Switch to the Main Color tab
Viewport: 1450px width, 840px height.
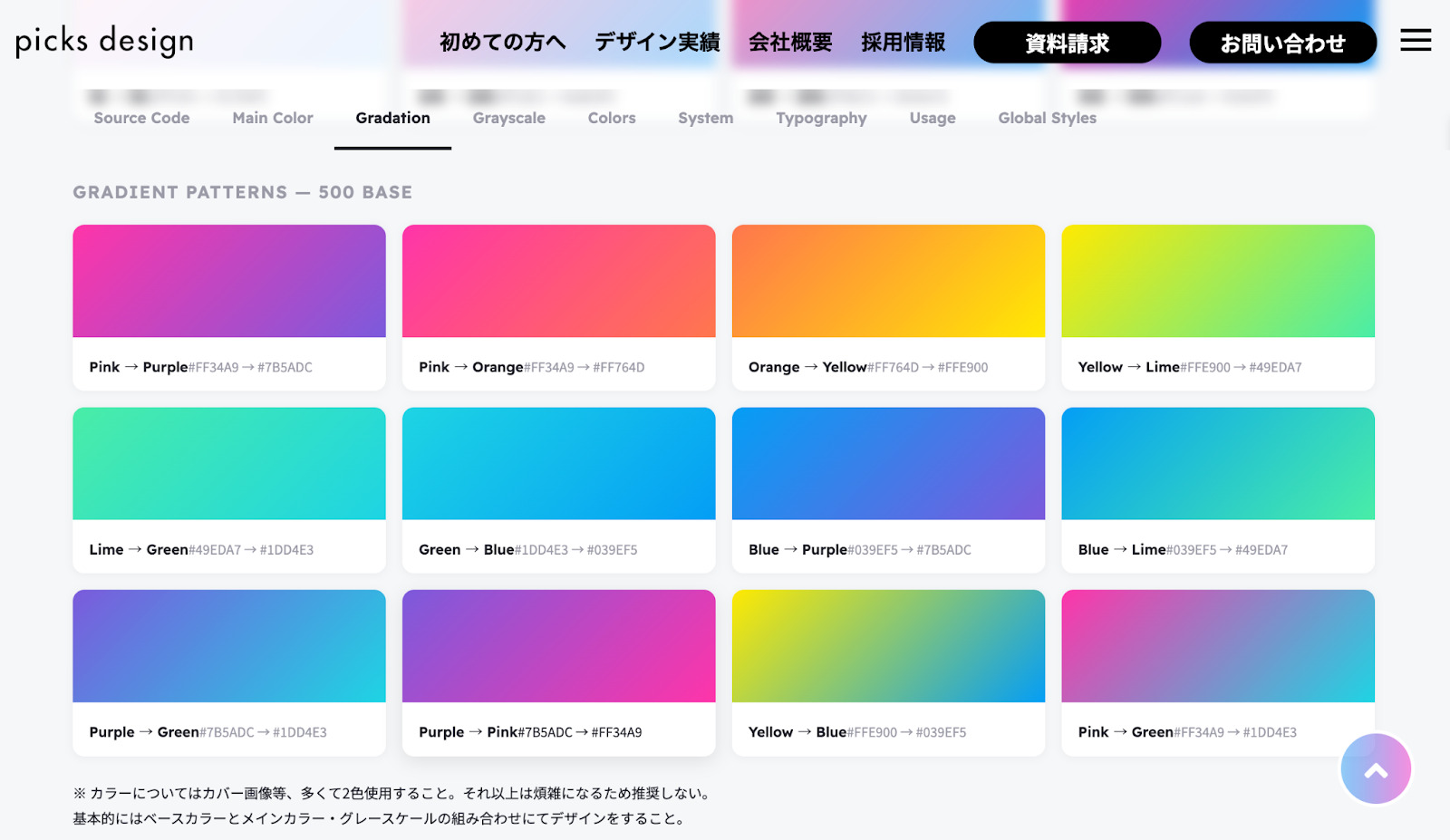click(272, 118)
